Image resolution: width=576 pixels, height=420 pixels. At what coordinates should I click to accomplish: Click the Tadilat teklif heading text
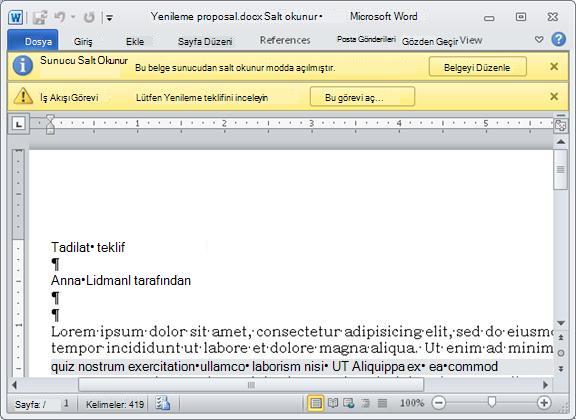coord(88,247)
